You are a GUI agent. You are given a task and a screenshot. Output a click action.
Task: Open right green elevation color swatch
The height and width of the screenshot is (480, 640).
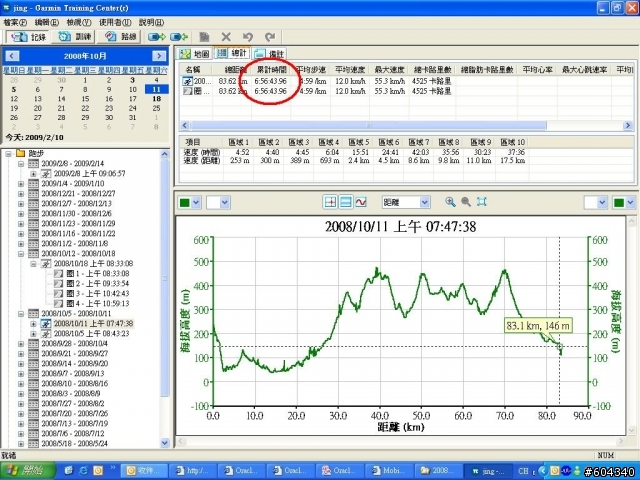623,202
